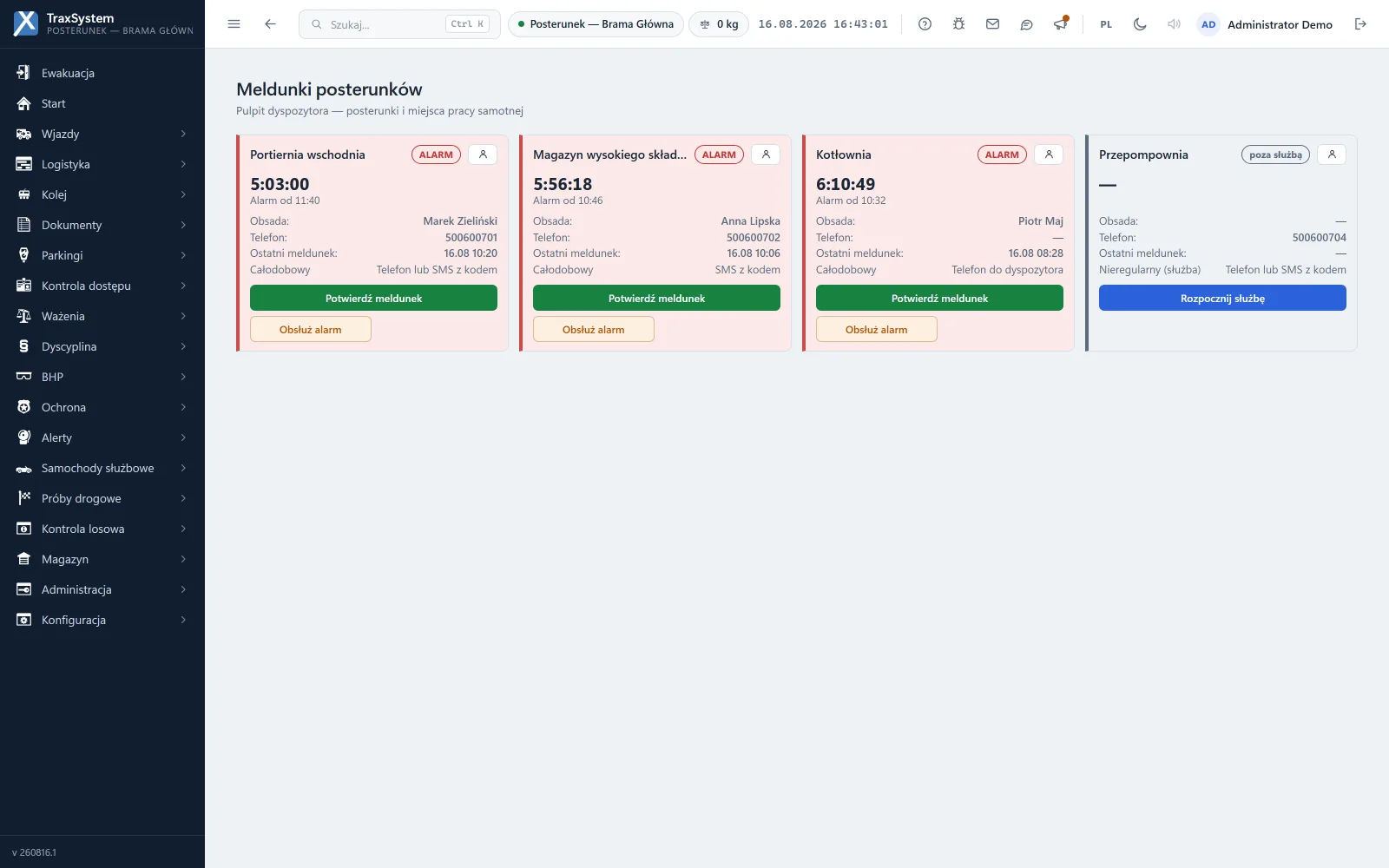The width and height of the screenshot is (1389, 868).
Task: Click the person icon on Przepompownia card
Action: coord(1332,155)
